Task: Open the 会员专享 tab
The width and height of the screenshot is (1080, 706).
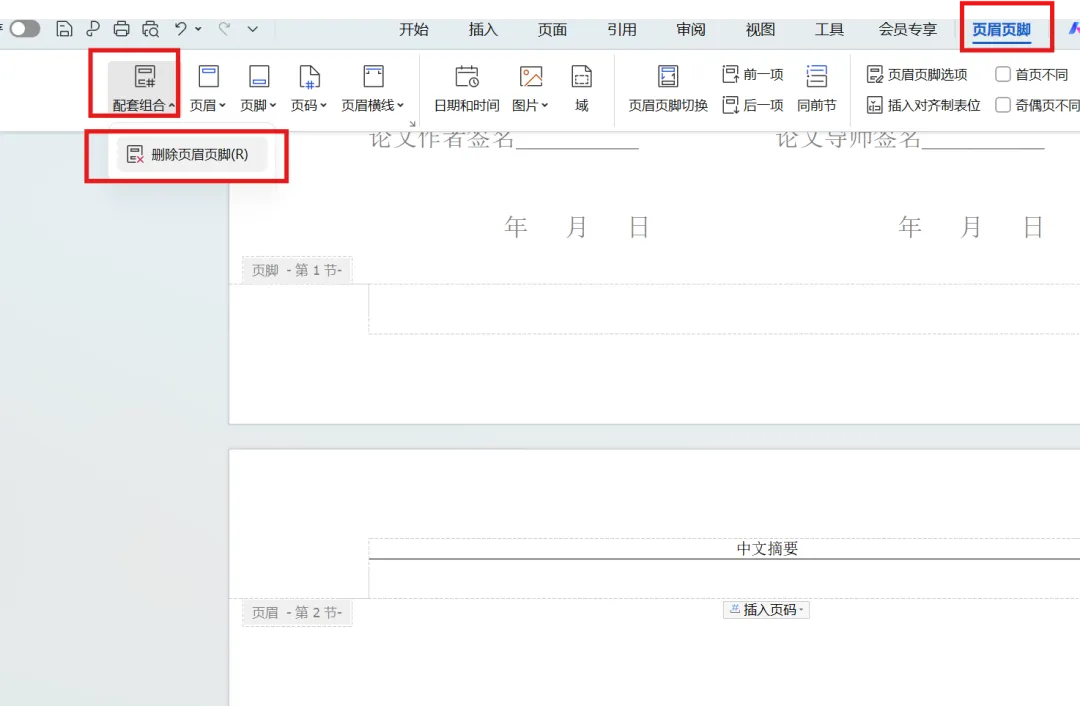Action: (908, 29)
